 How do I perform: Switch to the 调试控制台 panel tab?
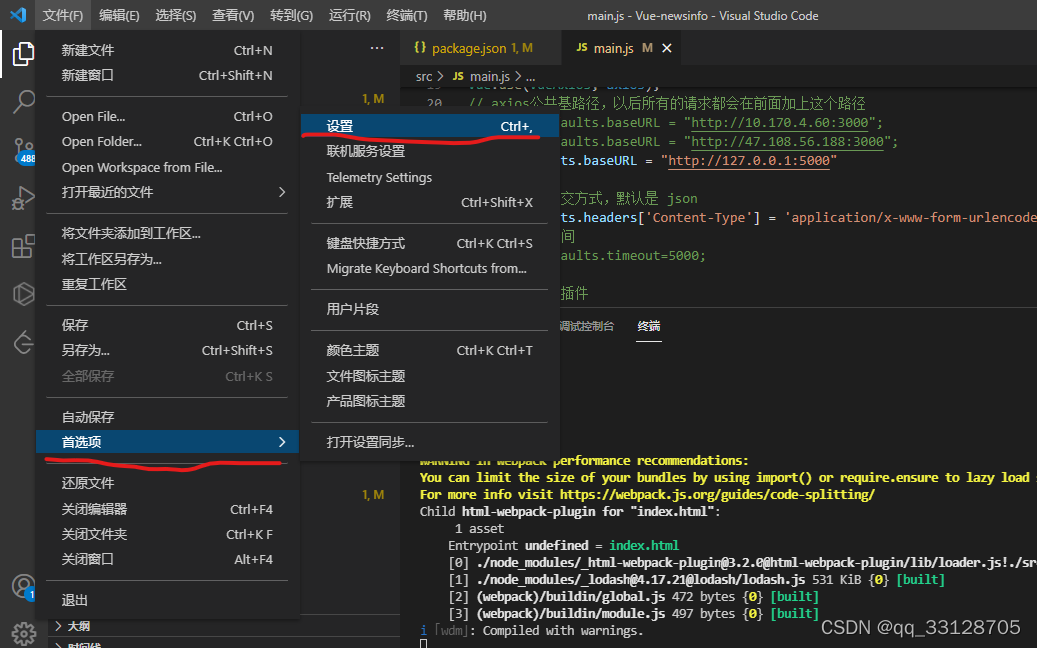587,326
